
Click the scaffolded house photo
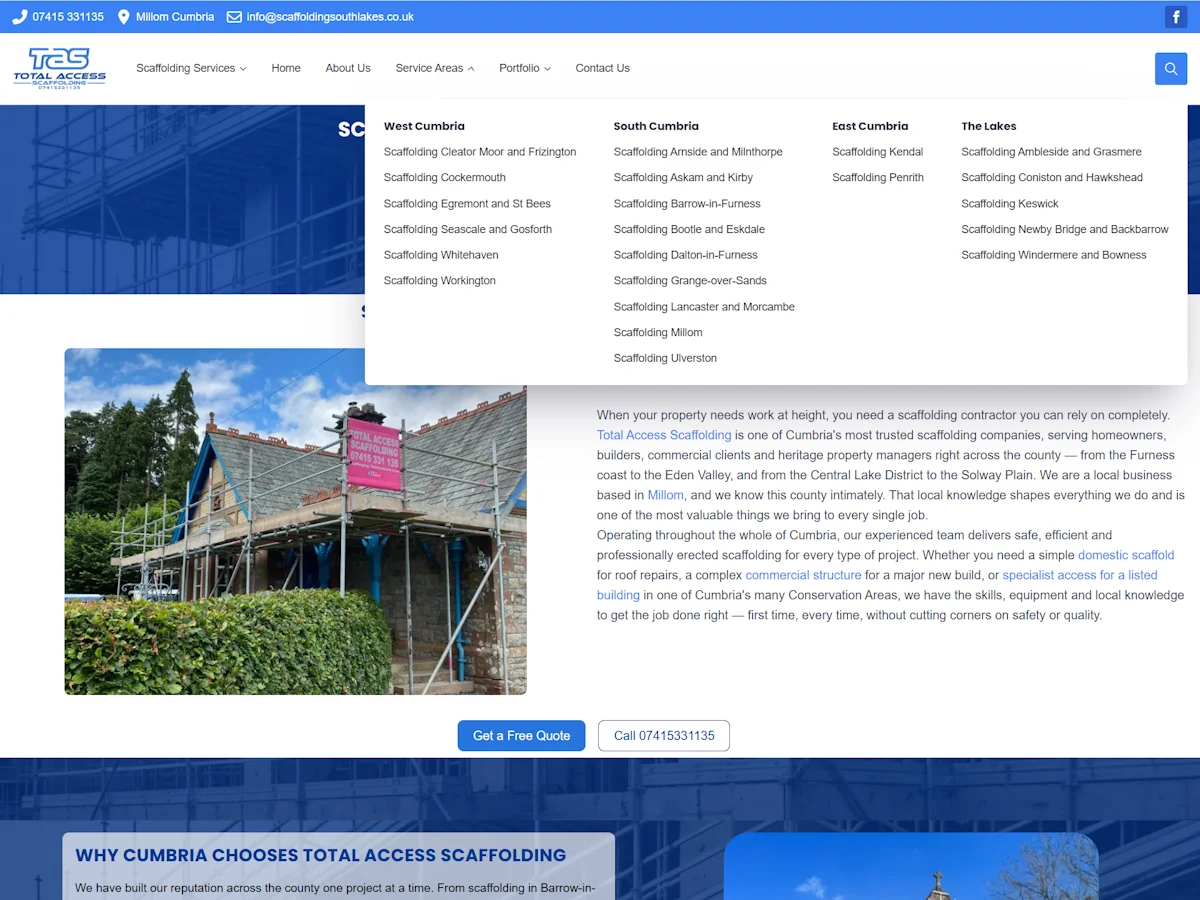coord(295,521)
